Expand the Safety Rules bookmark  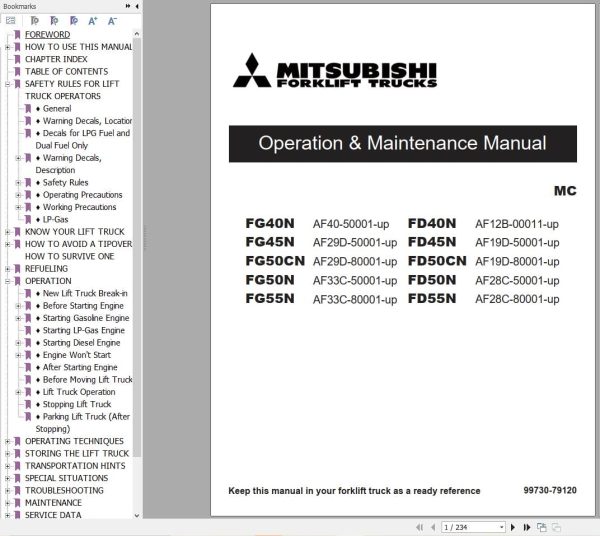[x=18, y=182]
